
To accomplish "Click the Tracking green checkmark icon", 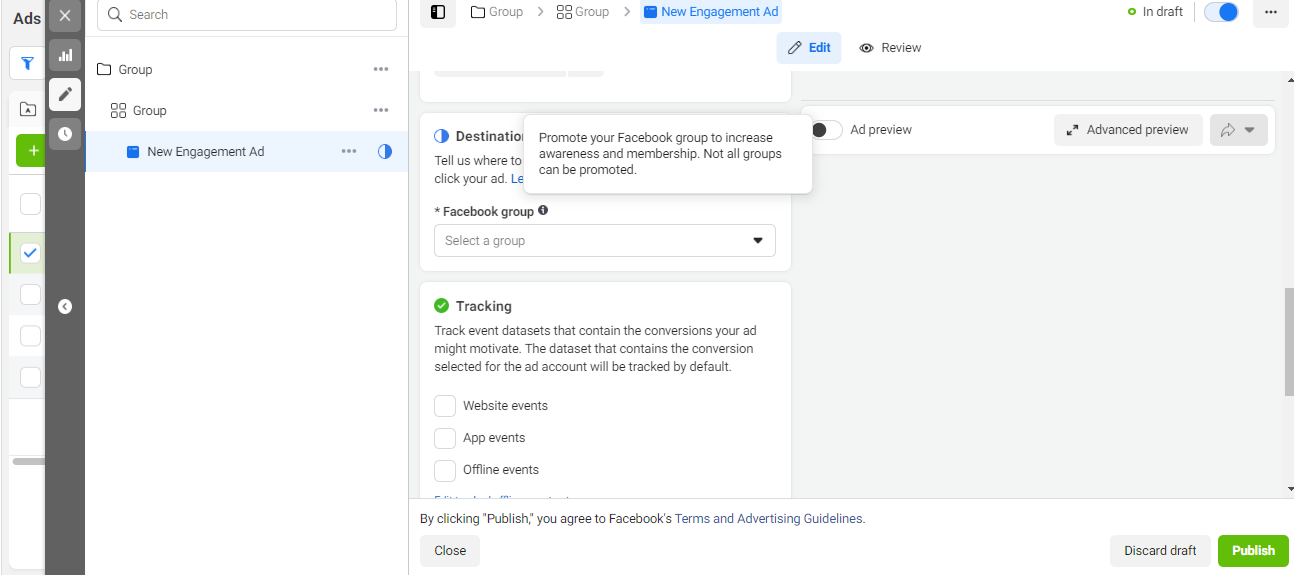I will (442, 306).
